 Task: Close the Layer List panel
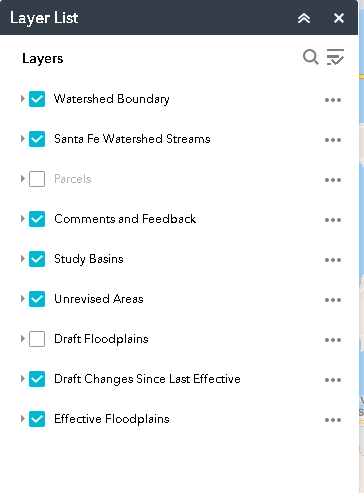pyautogui.click(x=339, y=18)
